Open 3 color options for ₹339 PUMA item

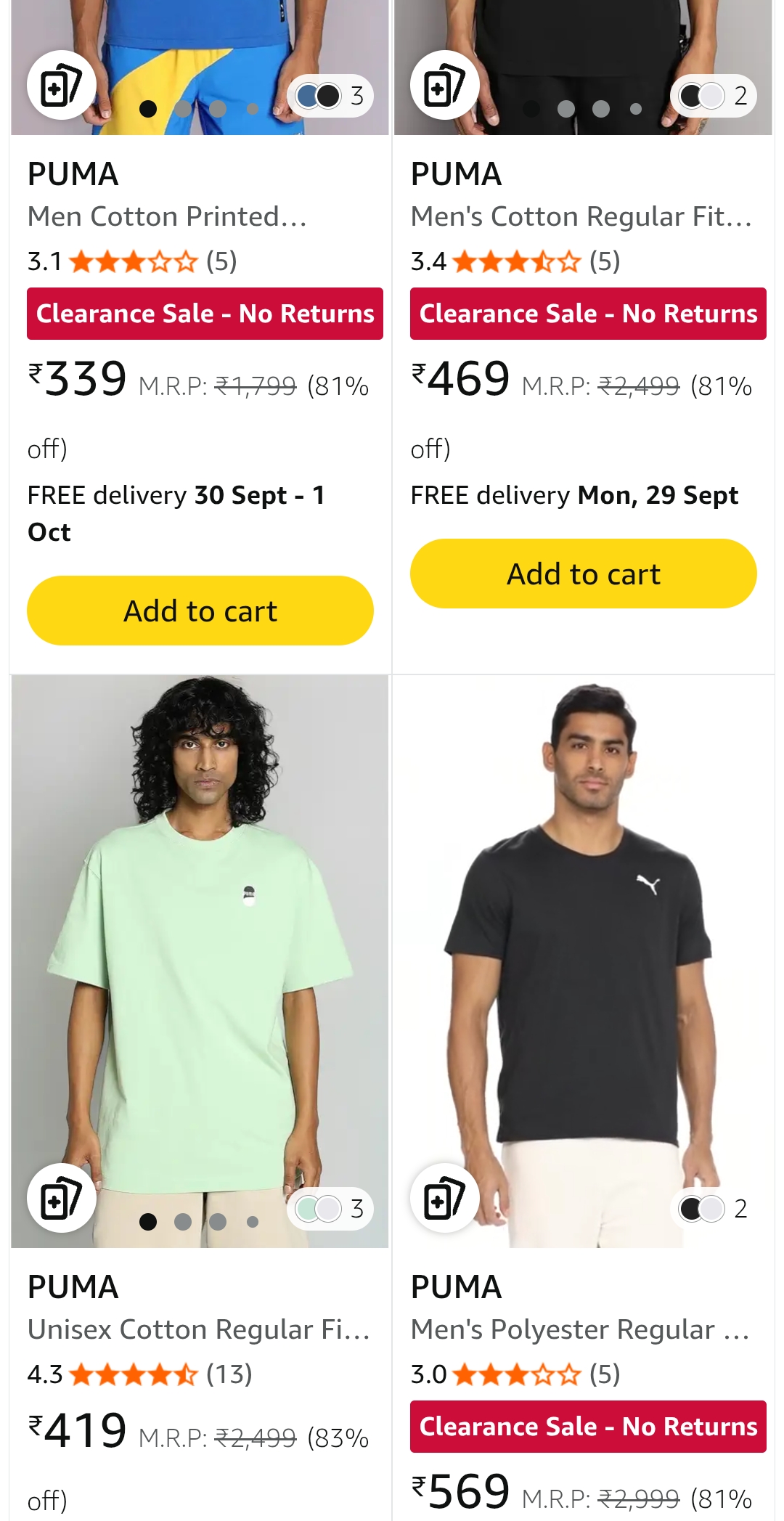pyautogui.click(x=331, y=96)
